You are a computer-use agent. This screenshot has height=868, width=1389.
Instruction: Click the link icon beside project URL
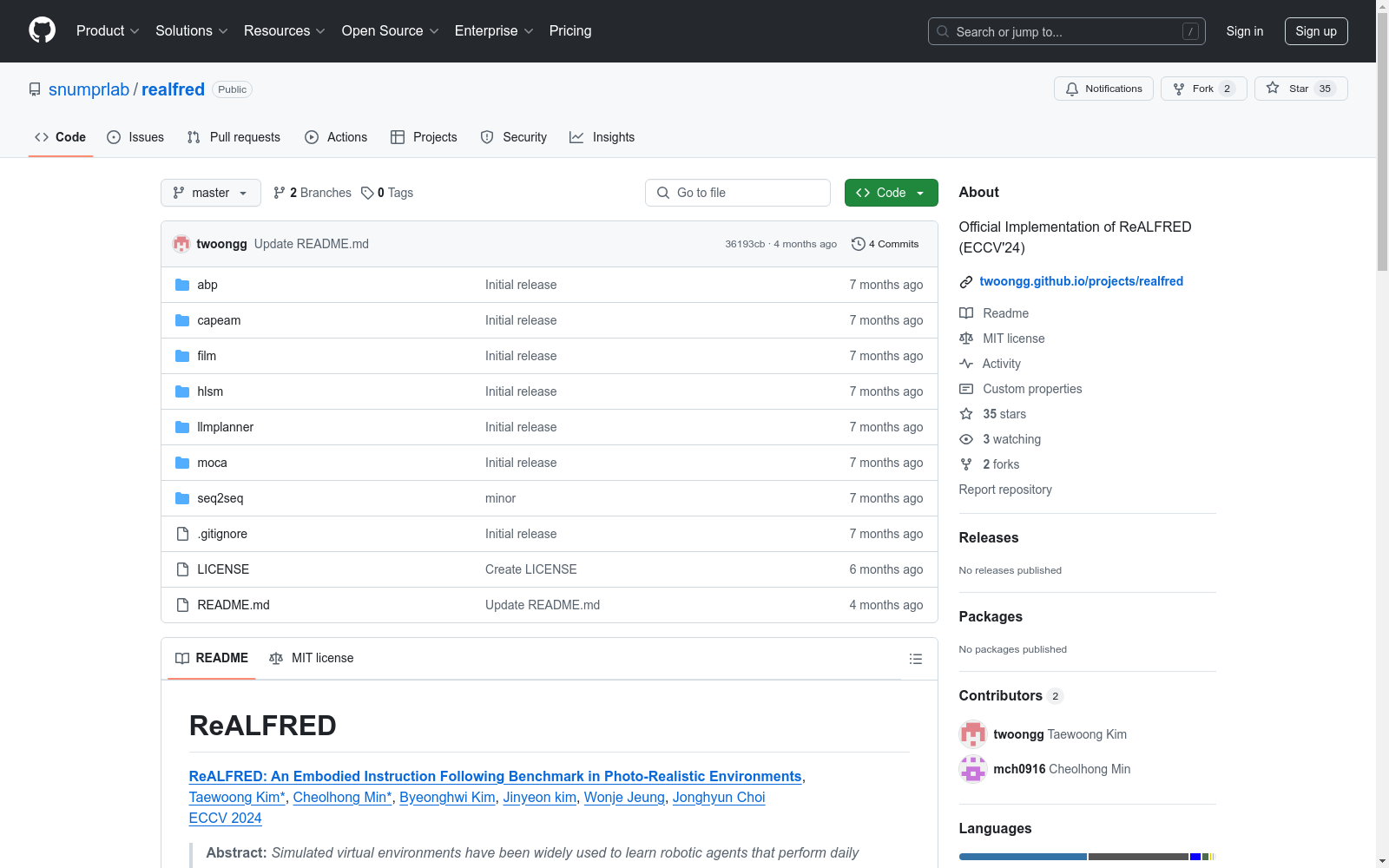click(966, 282)
